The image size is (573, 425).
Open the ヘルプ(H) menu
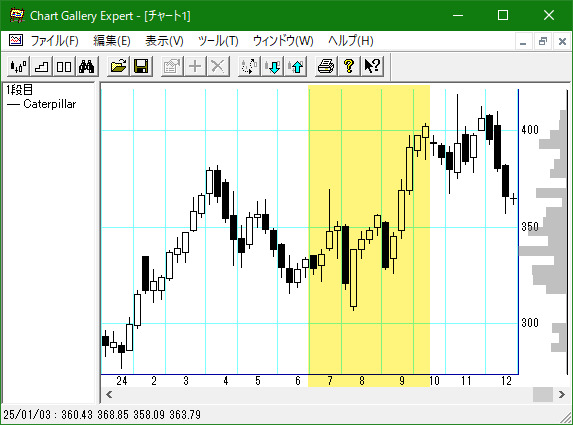click(350, 41)
